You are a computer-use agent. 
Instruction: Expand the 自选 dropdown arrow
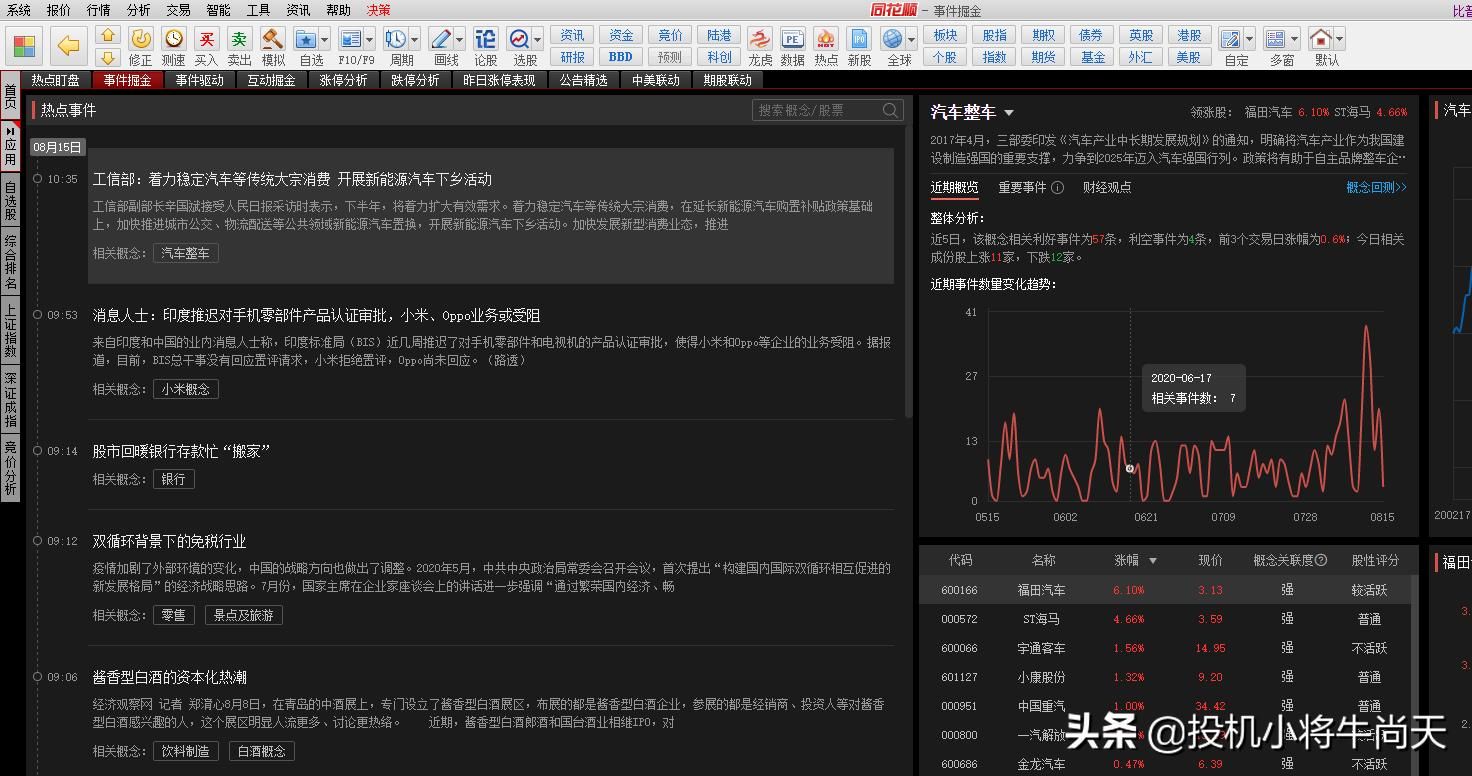coord(325,40)
